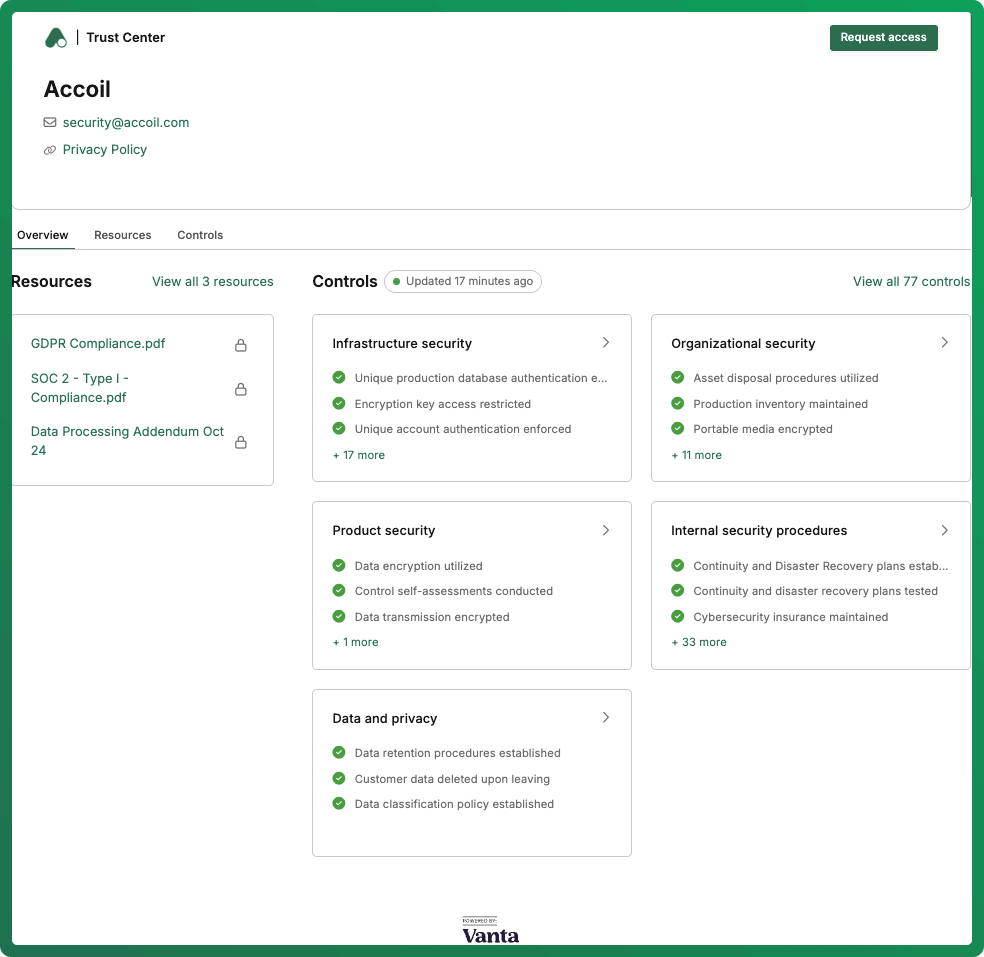Click green check beside Data retention procedures established

[339, 752]
